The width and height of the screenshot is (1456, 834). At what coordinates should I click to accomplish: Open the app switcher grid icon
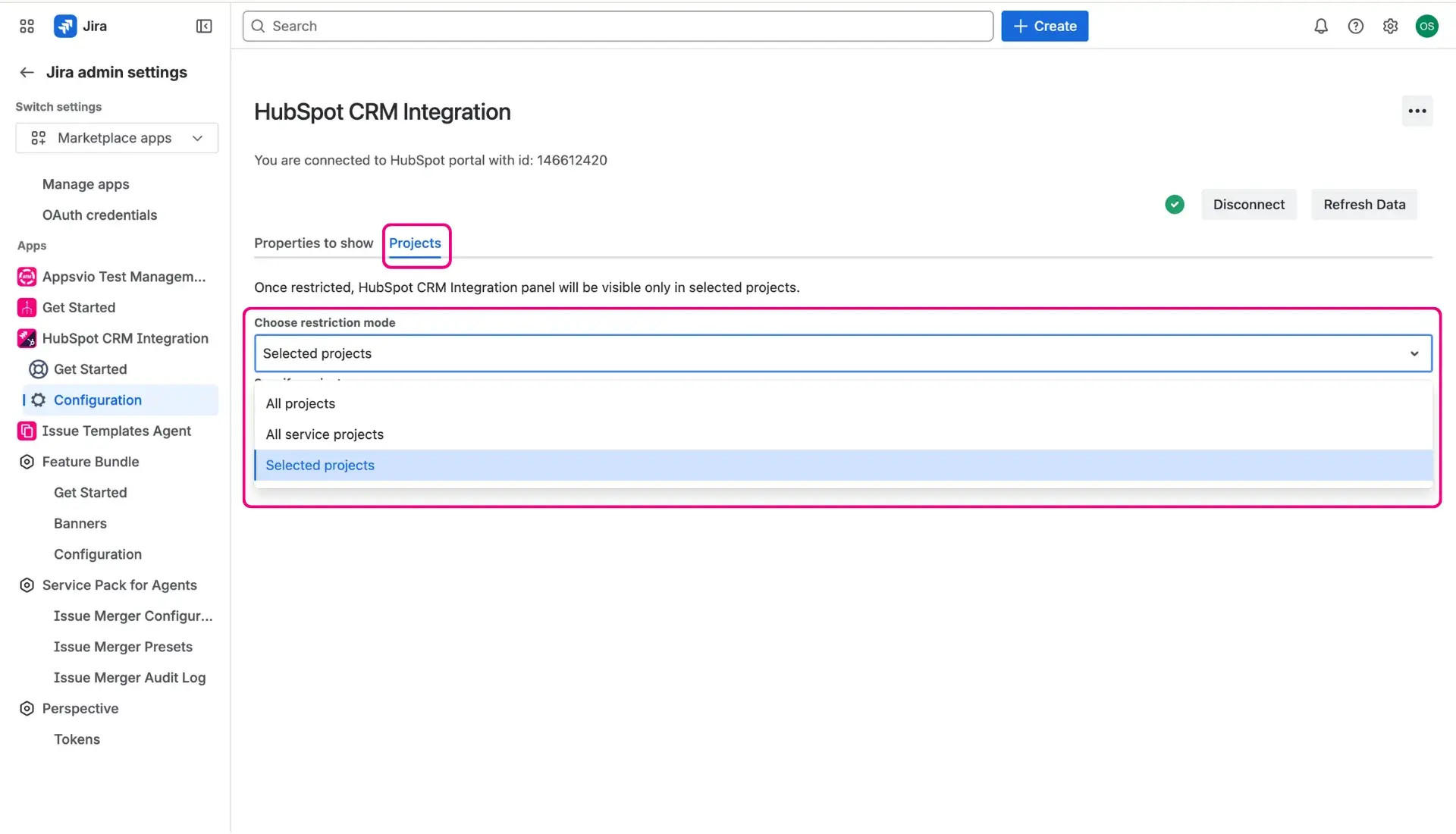pos(27,26)
